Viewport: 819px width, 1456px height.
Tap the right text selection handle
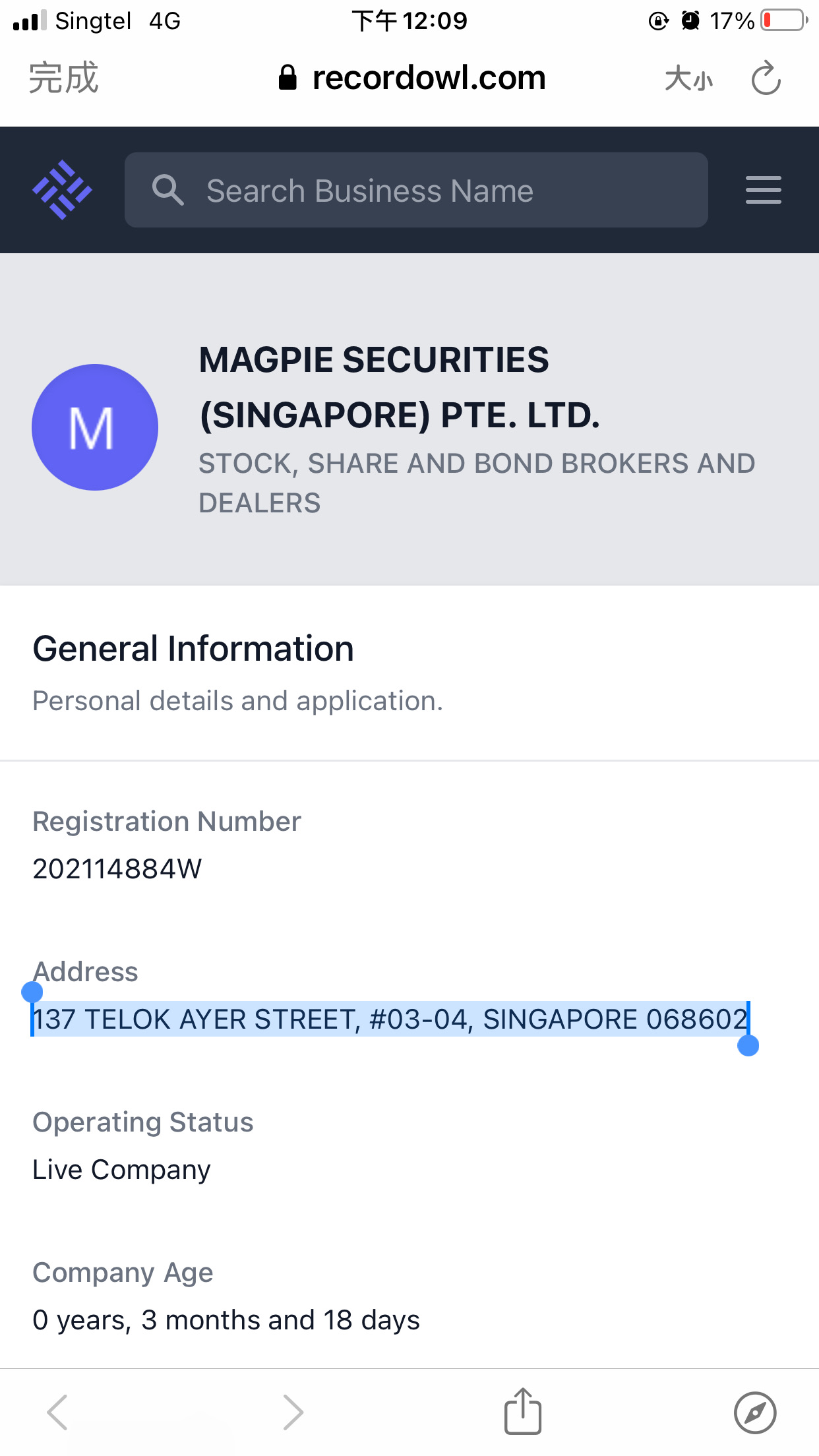tap(748, 1045)
